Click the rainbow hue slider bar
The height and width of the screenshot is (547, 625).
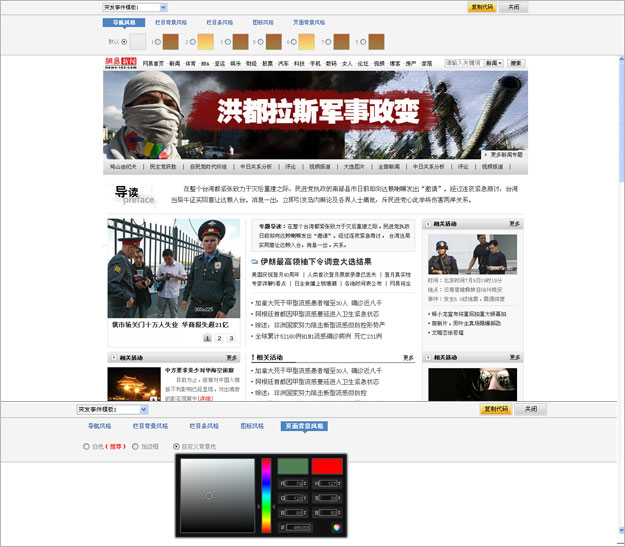point(266,496)
